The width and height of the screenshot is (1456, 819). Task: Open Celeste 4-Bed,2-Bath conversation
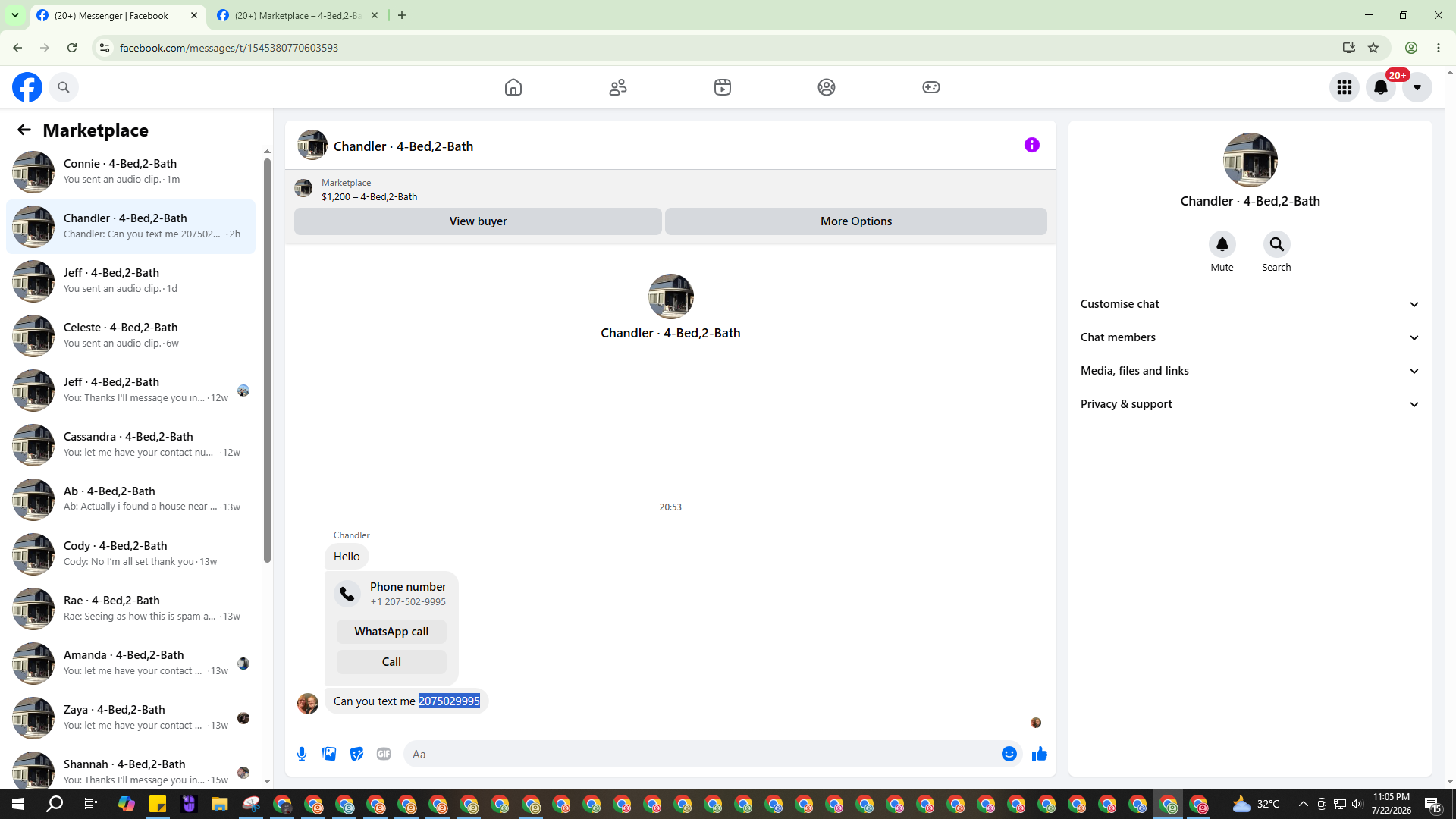[x=130, y=335]
